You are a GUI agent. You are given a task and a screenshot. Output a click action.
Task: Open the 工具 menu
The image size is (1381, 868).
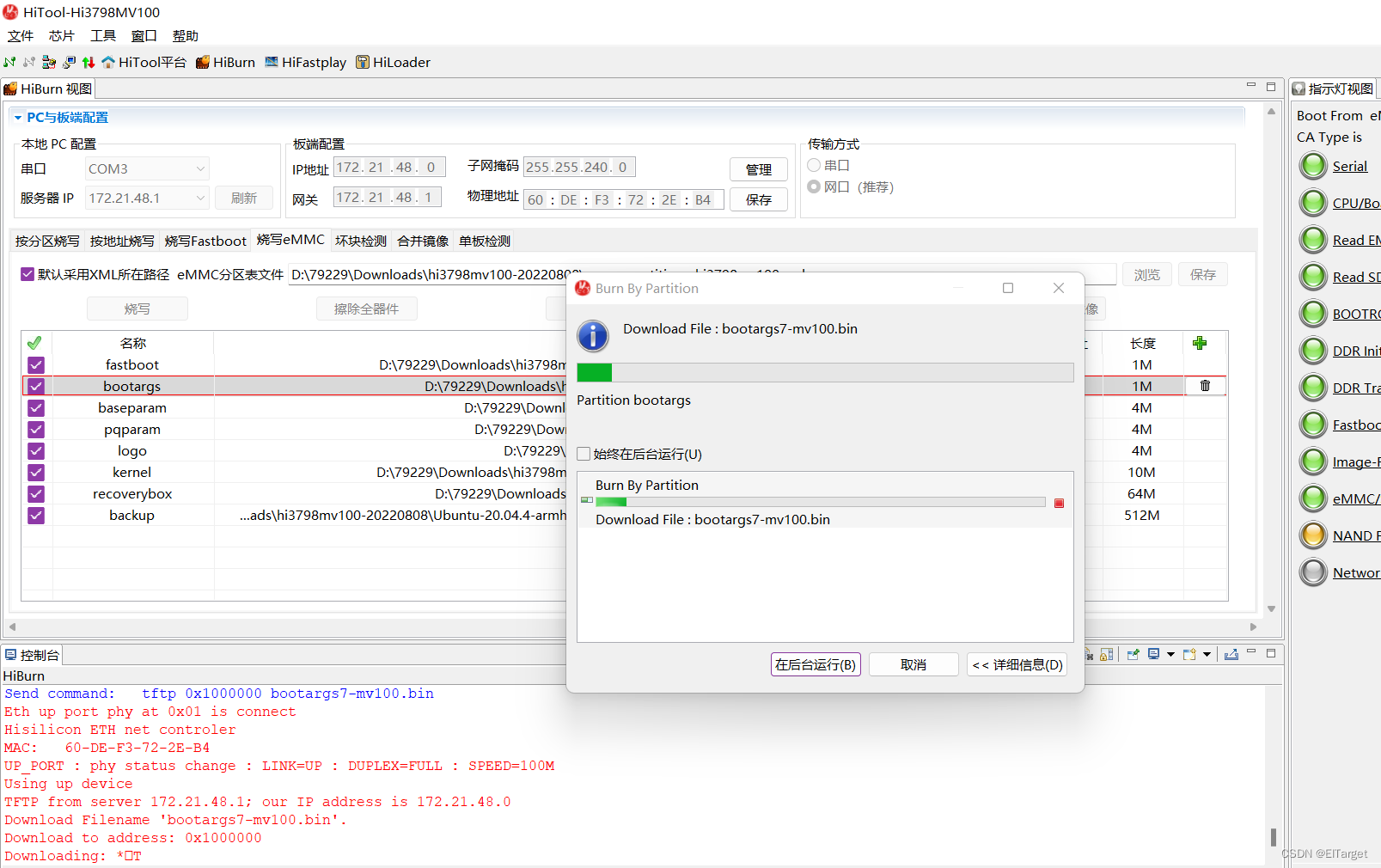pyautogui.click(x=103, y=35)
